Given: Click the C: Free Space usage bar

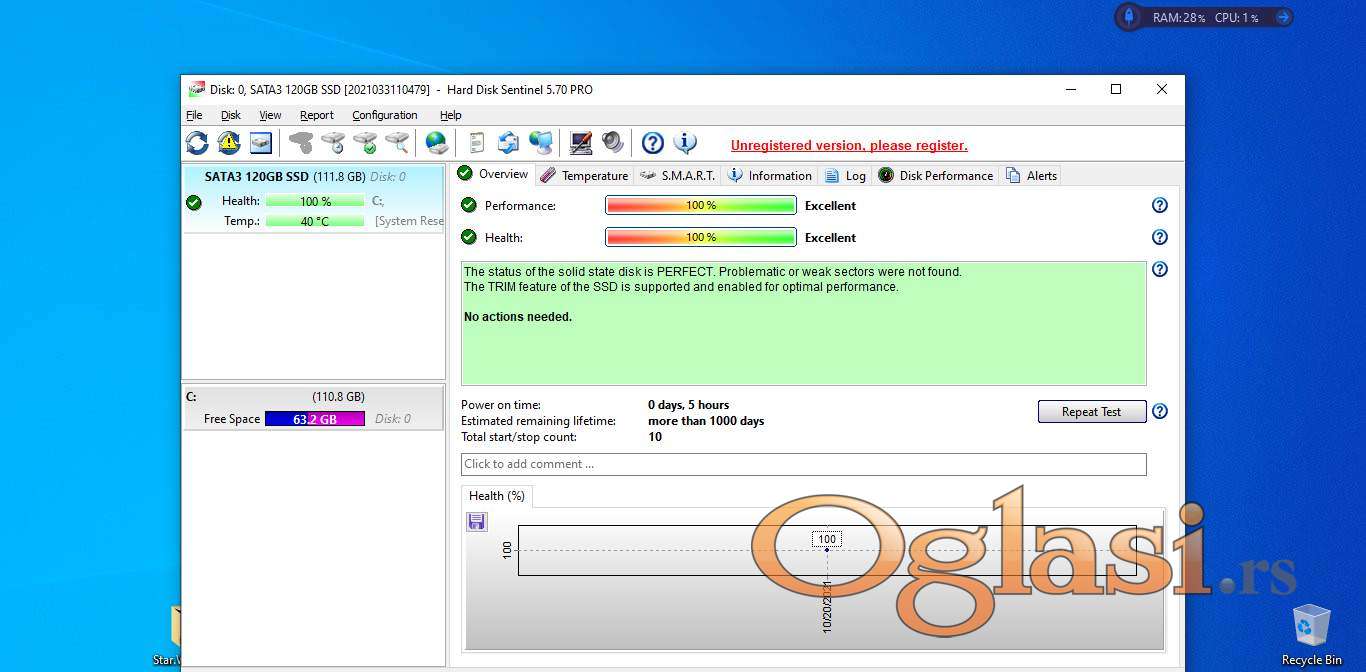Looking at the screenshot, I should (314, 419).
